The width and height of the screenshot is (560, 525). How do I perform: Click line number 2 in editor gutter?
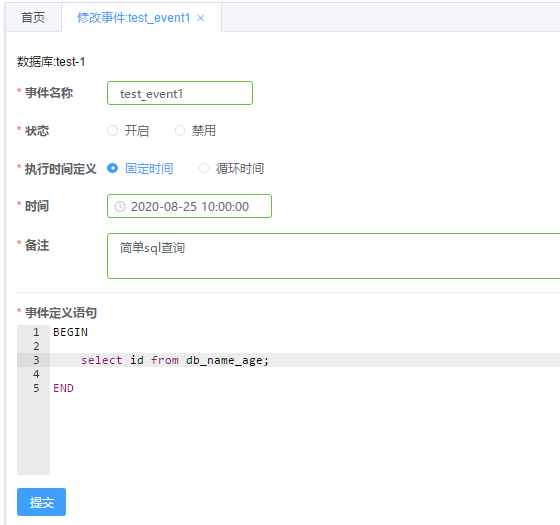pyautogui.click(x=36, y=346)
